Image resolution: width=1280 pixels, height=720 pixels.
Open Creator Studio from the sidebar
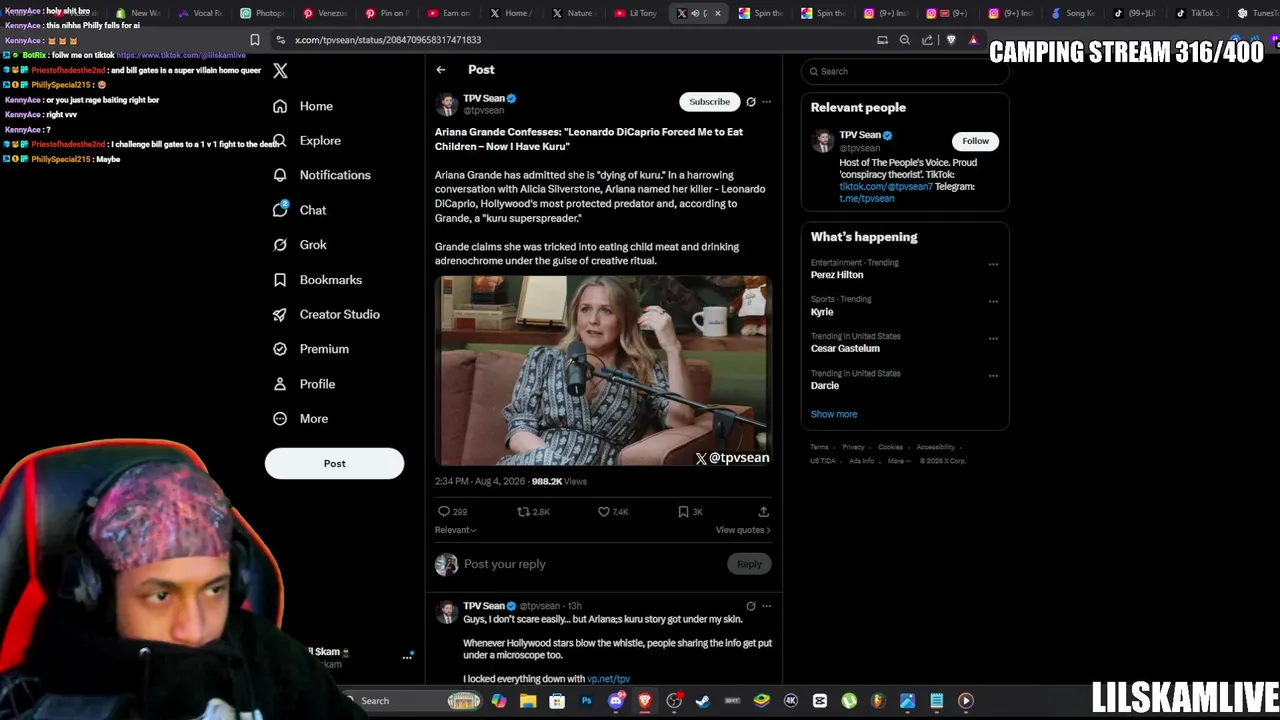pyautogui.click(x=326, y=314)
